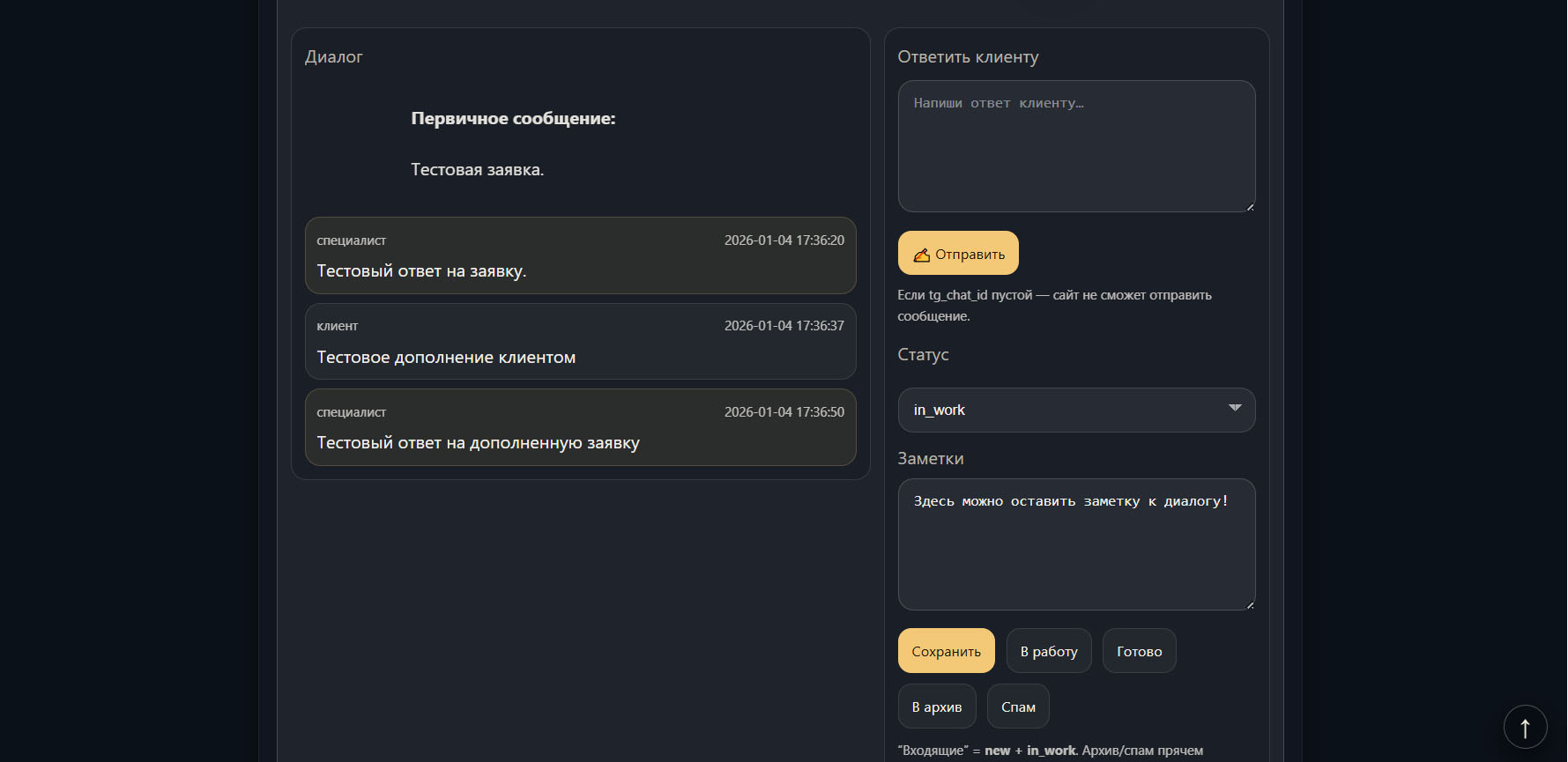Image resolution: width=1568 pixels, height=762 pixels.
Task: Click the 17:36:50 timestamp on the last reply
Action: 784,412
